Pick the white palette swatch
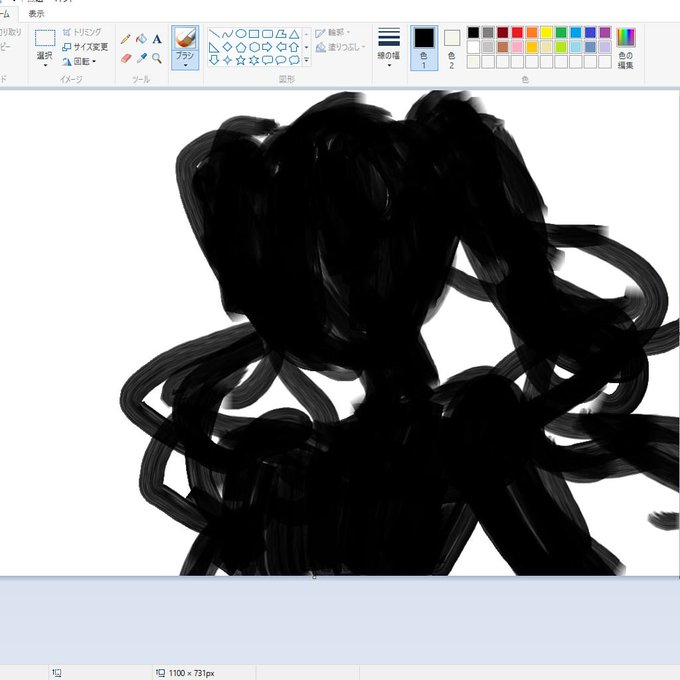The image size is (680, 680). 474,47
